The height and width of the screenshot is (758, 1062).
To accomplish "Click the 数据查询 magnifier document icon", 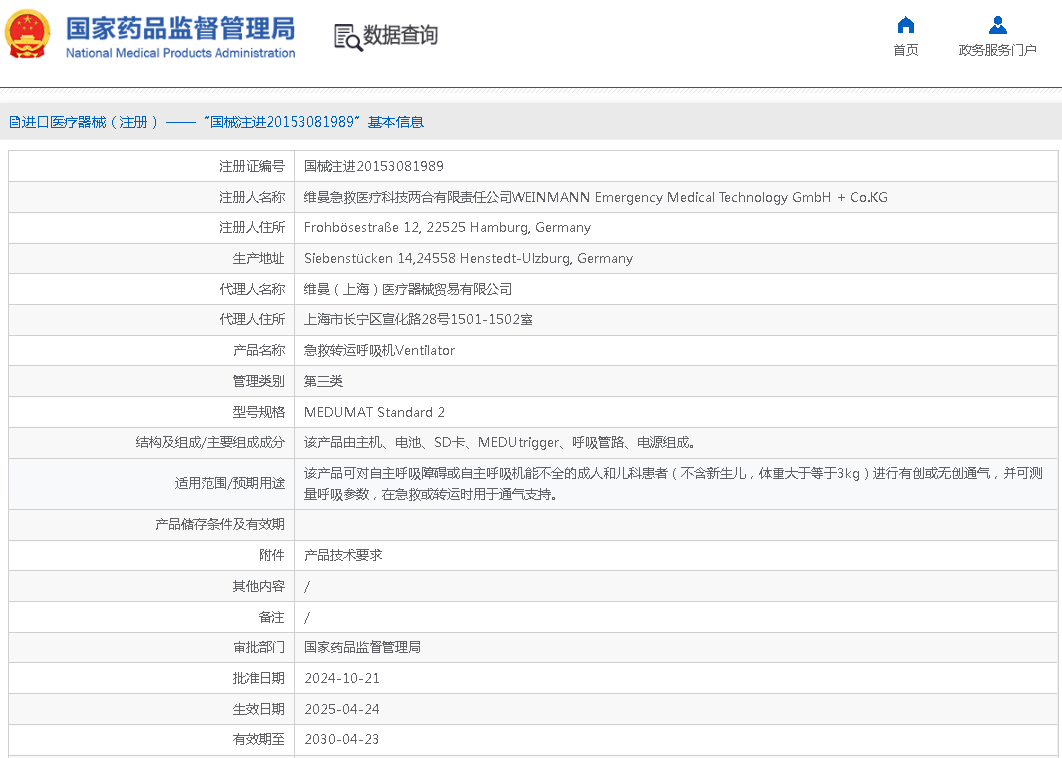I will pos(347,37).
